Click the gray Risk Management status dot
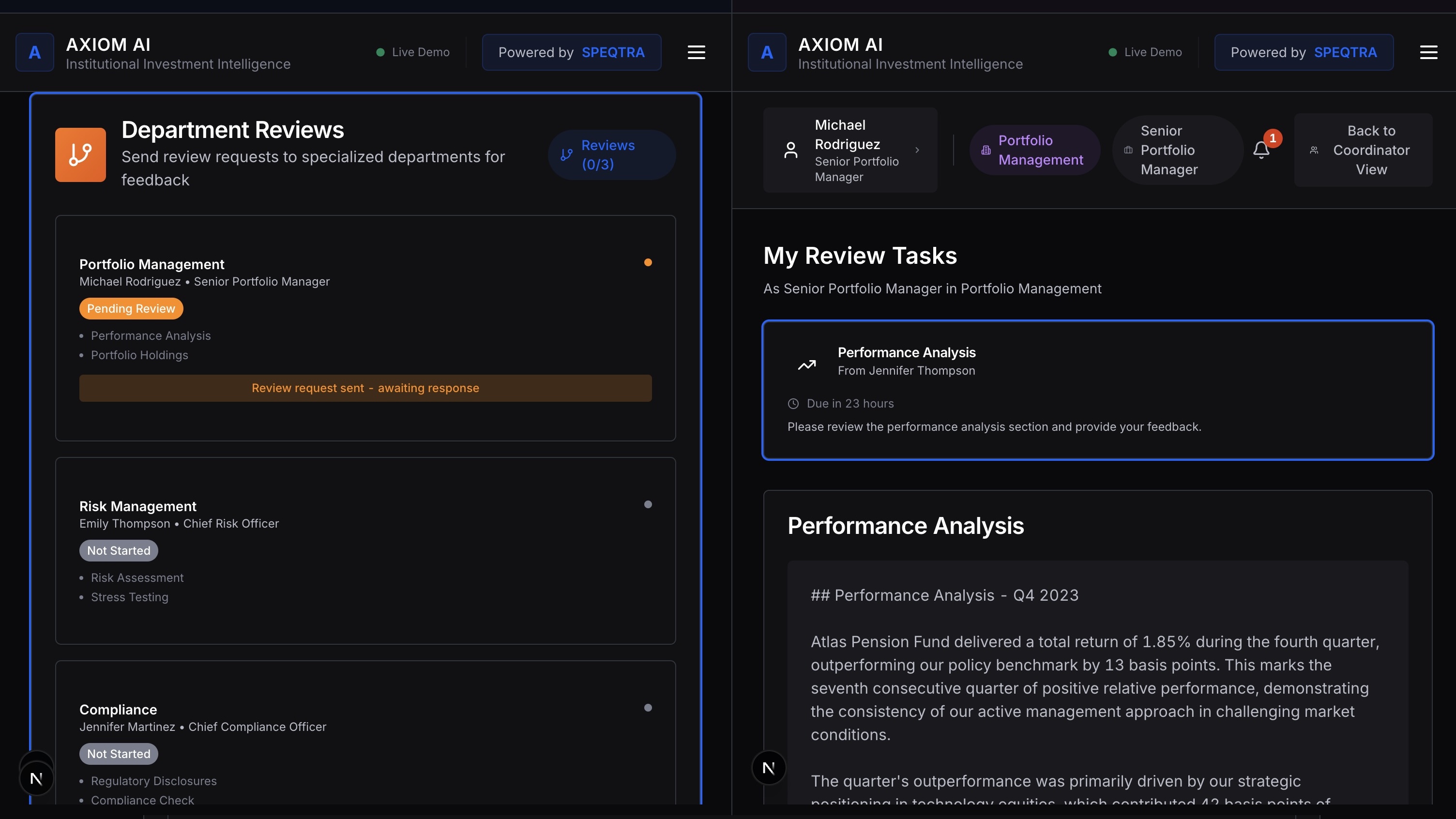 pyautogui.click(x=648, y=504)
